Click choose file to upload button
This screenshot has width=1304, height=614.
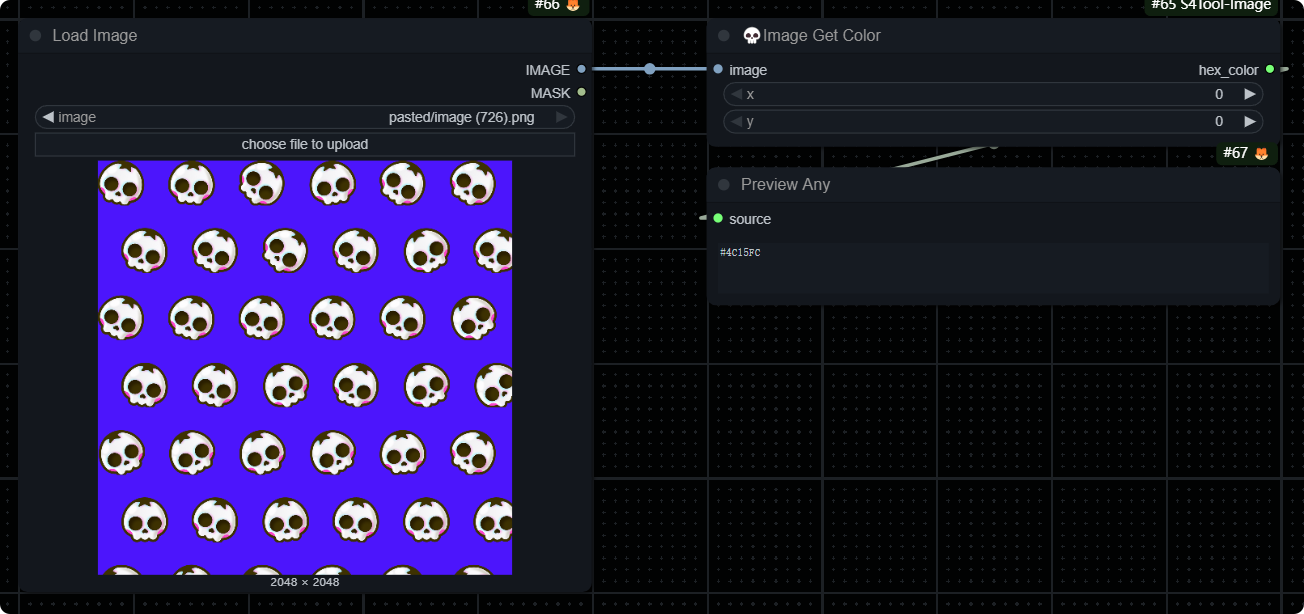305,145
